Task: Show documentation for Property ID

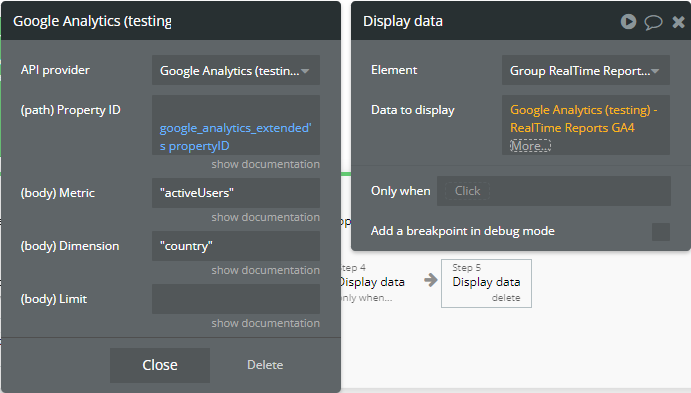Action: coord(265,164)
